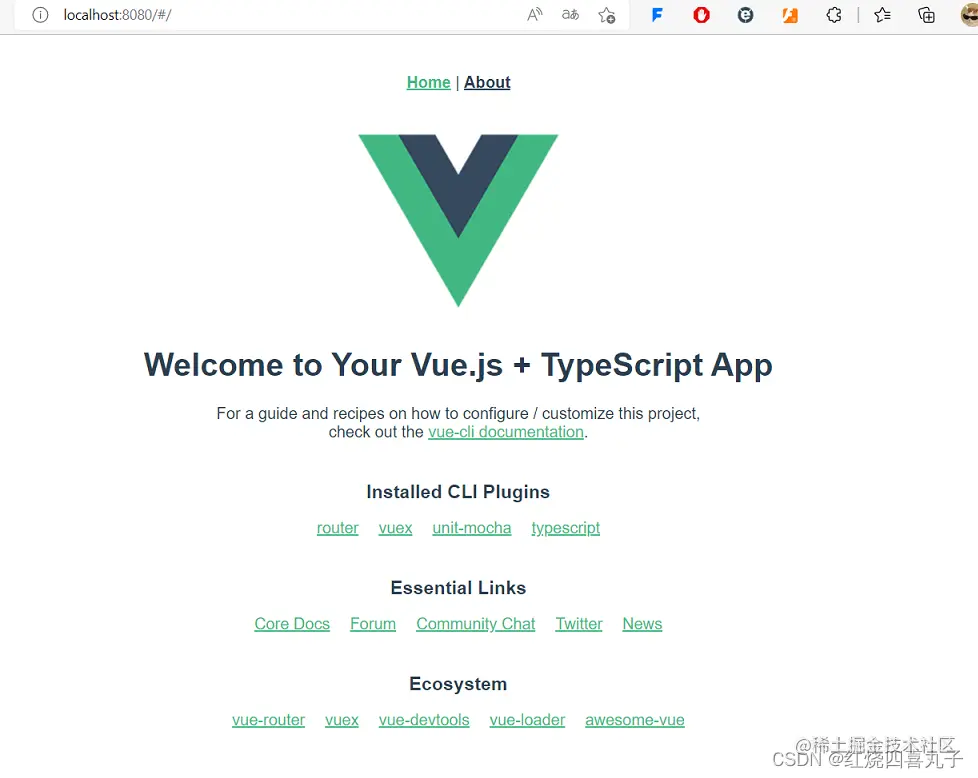Open vuex link under Ecosystem
Screen dimensions: 978x778
tap(342, 720)
